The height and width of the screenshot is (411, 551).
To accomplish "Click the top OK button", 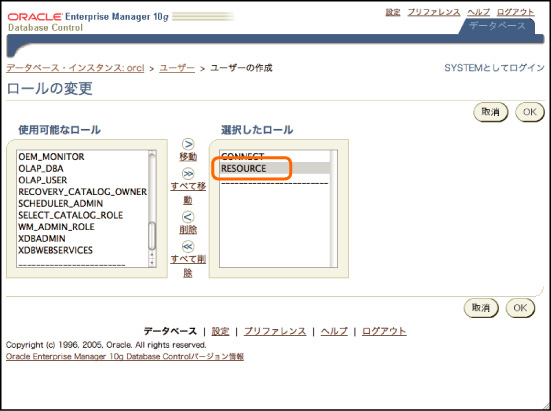I will (530, 112).
